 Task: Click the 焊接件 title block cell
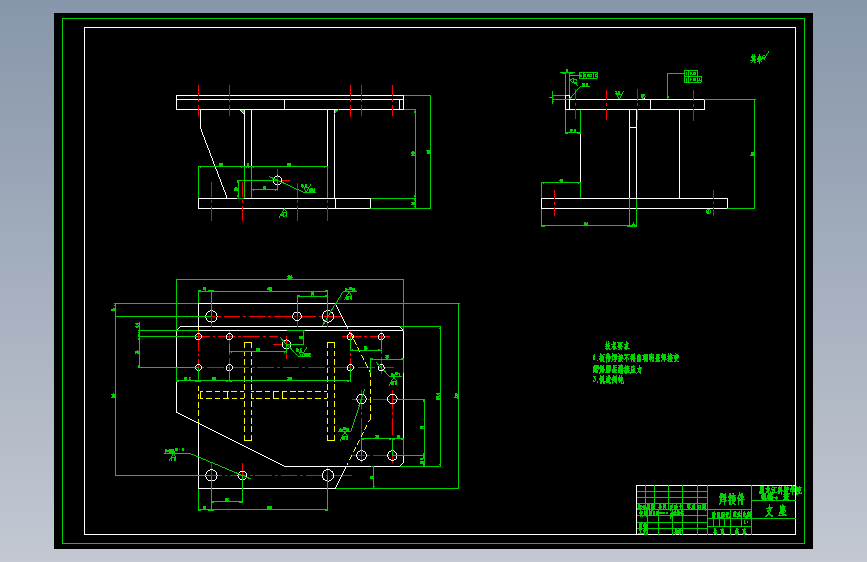pos(730,499)
